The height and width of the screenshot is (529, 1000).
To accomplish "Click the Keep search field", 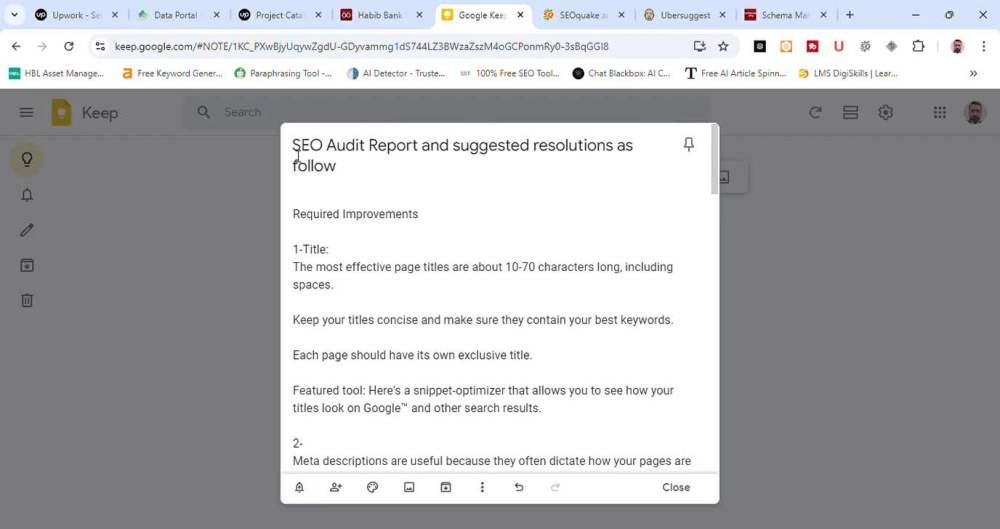I will coord(446,112).
